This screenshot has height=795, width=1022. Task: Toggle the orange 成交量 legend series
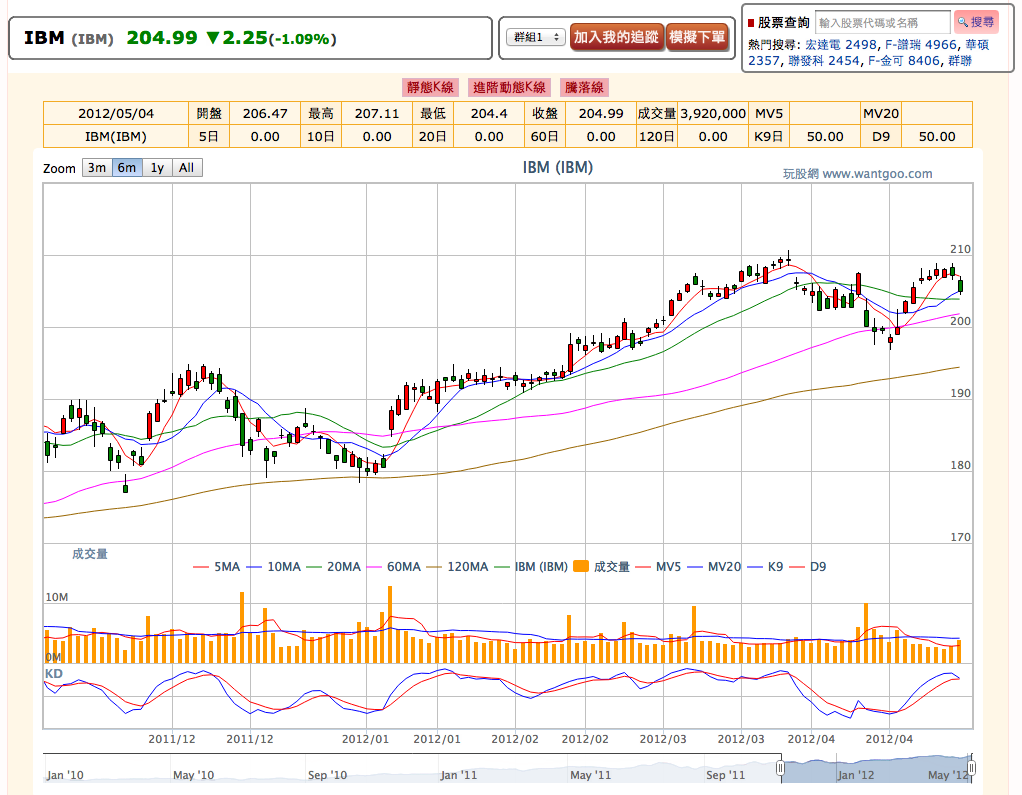click(602, 567)
